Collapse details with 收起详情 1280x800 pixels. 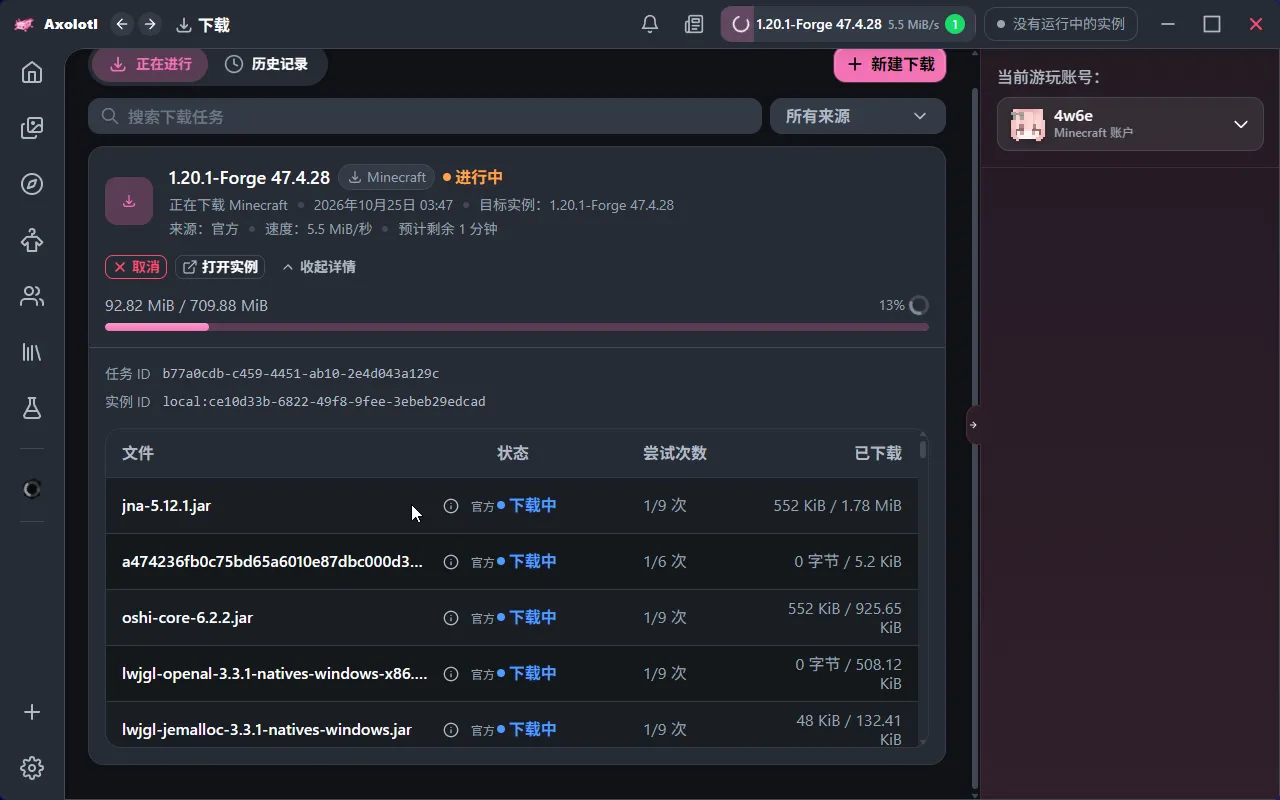(x=318, y=267)
